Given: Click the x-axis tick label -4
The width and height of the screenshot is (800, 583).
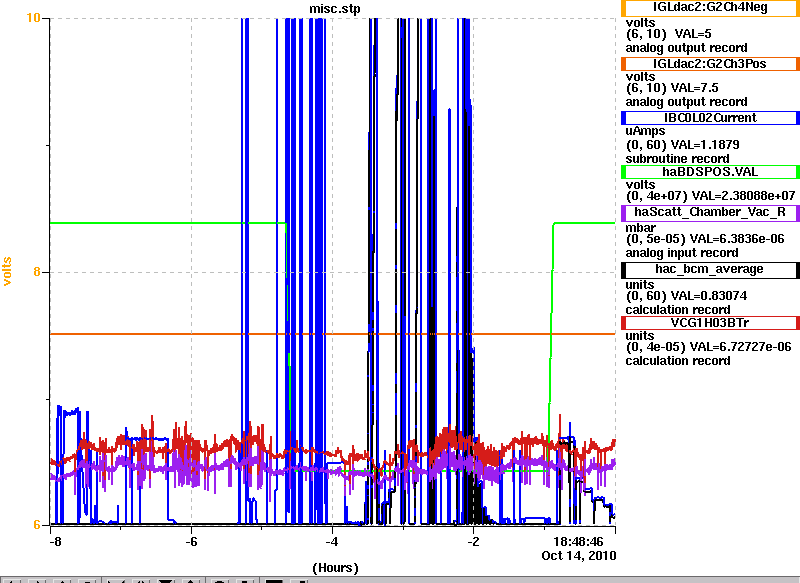Looking at the screenshot, I should [332, 542].
